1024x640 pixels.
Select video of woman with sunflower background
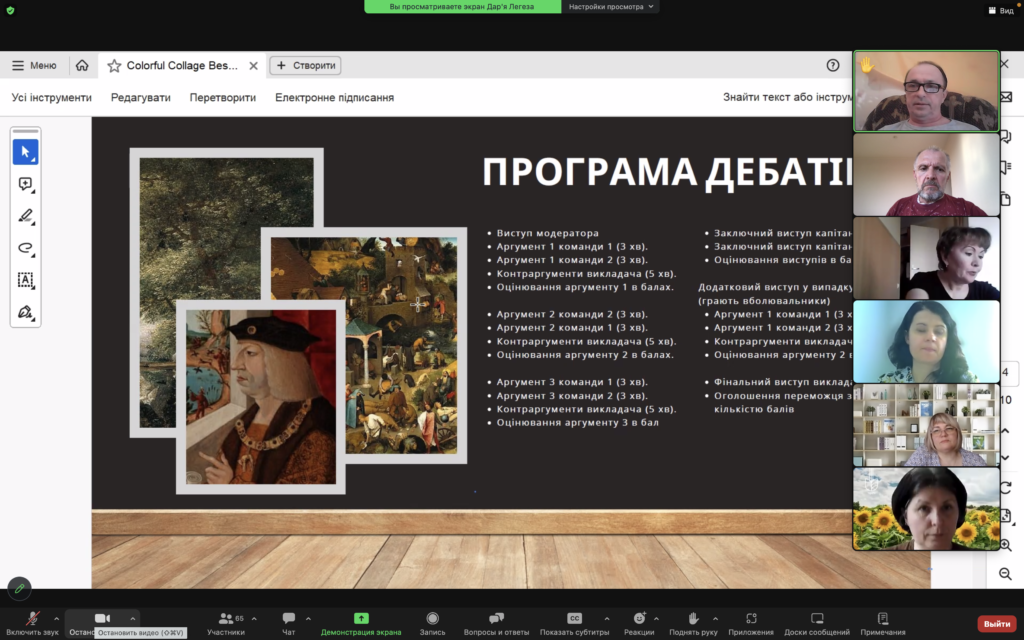pos(926,509)
